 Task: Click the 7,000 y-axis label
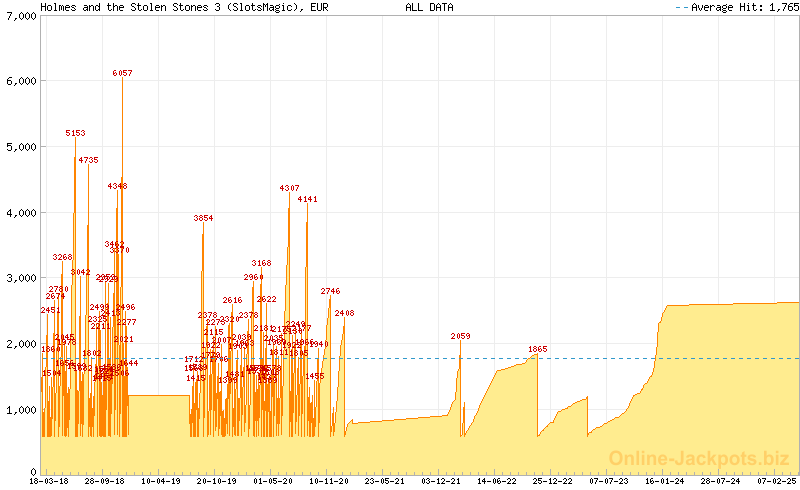(x=19, y=18)
